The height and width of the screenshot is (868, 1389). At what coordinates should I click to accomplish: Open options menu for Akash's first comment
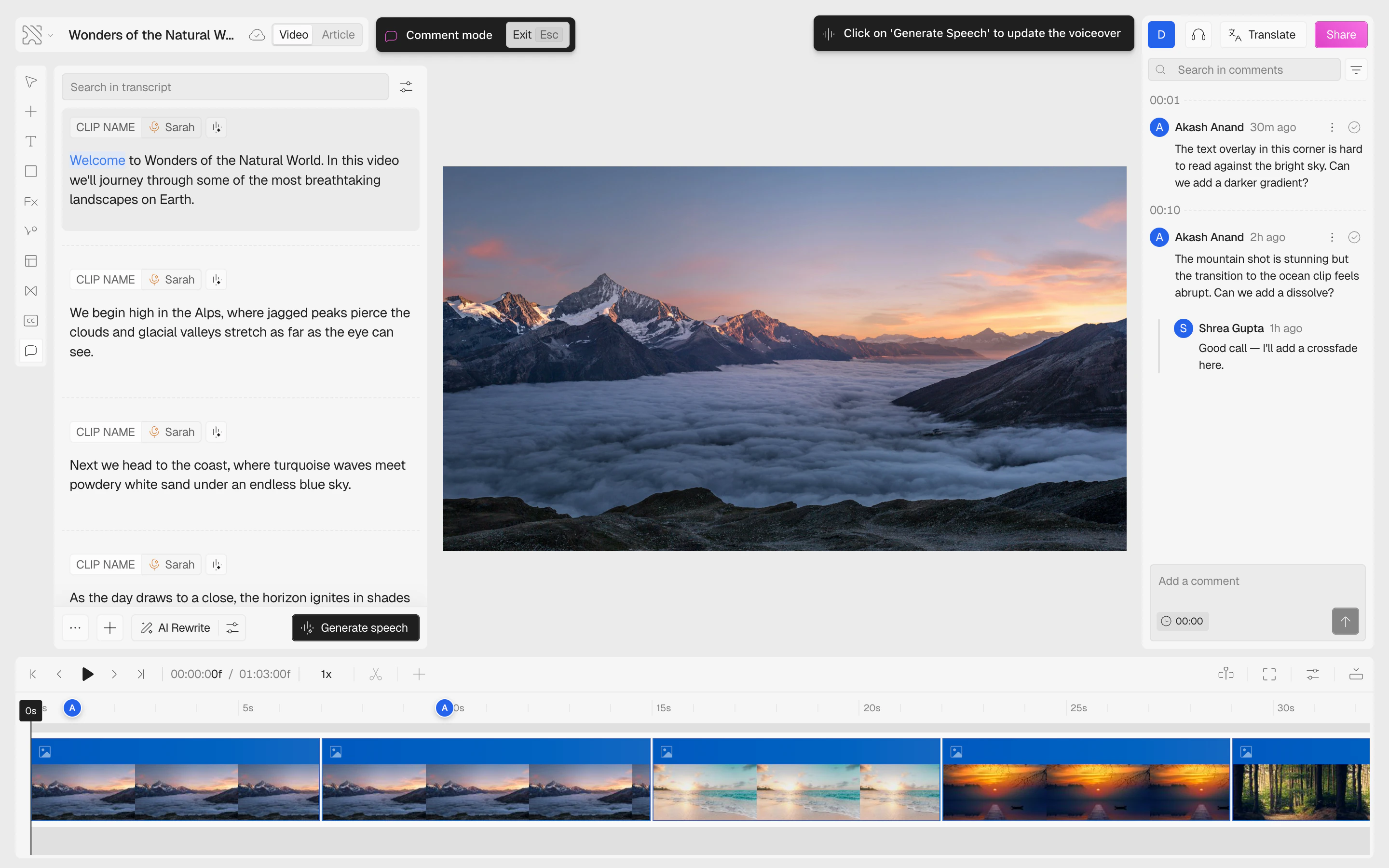click(x=1332, y=127)
